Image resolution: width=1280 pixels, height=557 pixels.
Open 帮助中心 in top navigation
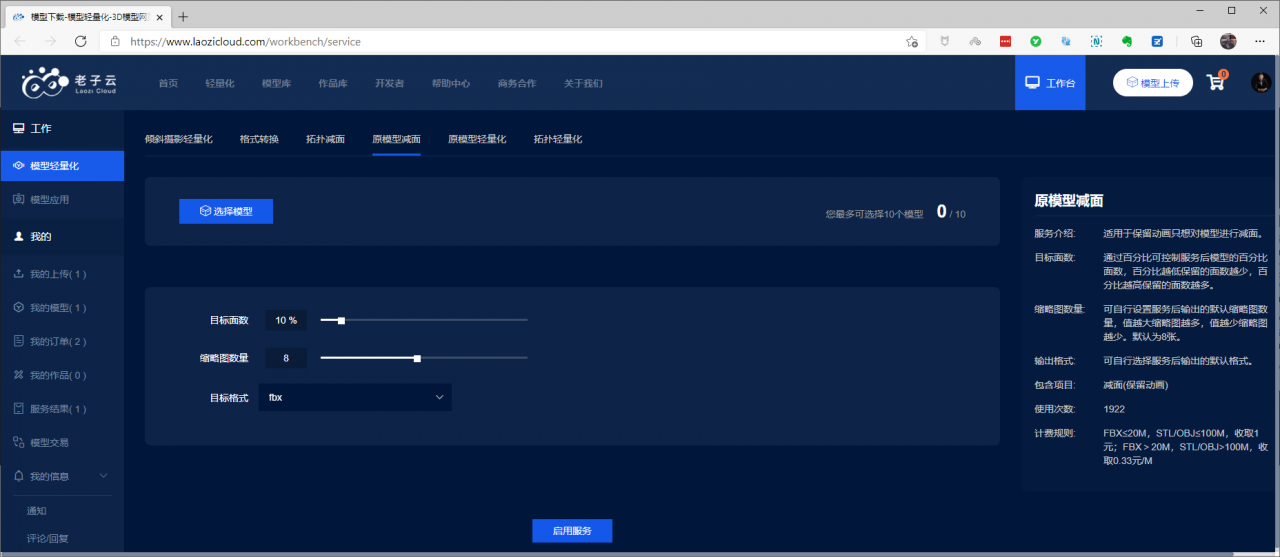451,83
